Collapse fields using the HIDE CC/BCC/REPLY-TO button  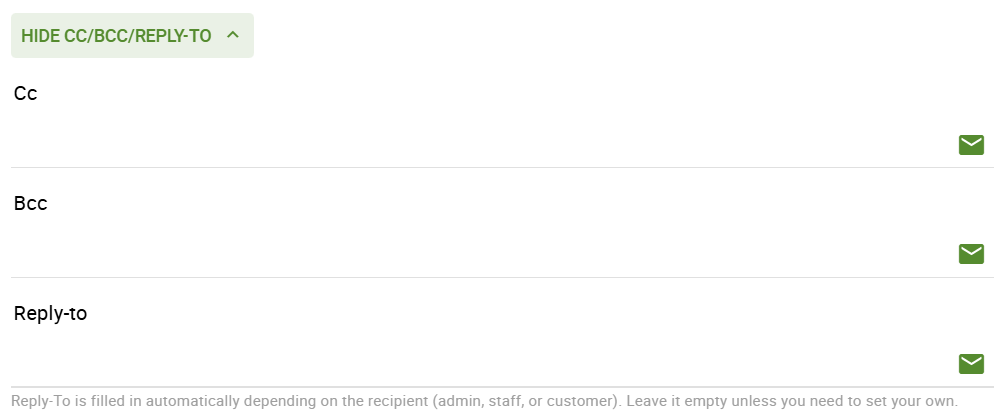point(117,36)
